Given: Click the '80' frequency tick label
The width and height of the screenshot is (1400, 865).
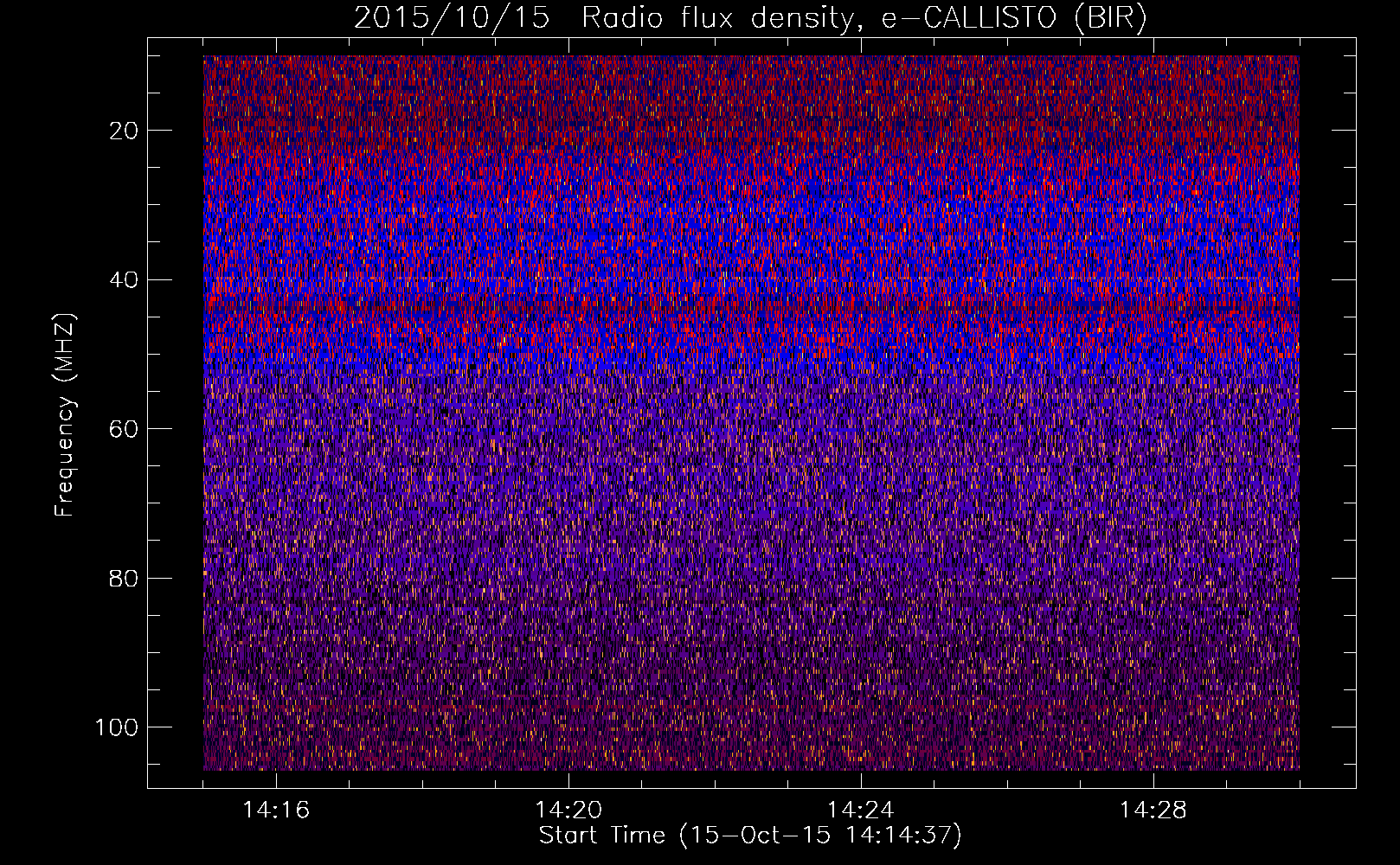Looking at the screenshot, I should [125, 578].
